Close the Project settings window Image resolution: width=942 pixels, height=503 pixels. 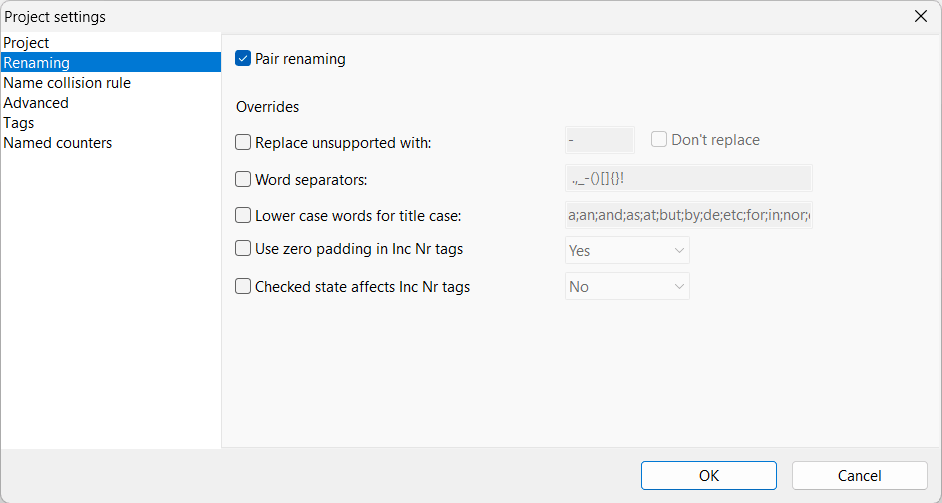(920, 16)
